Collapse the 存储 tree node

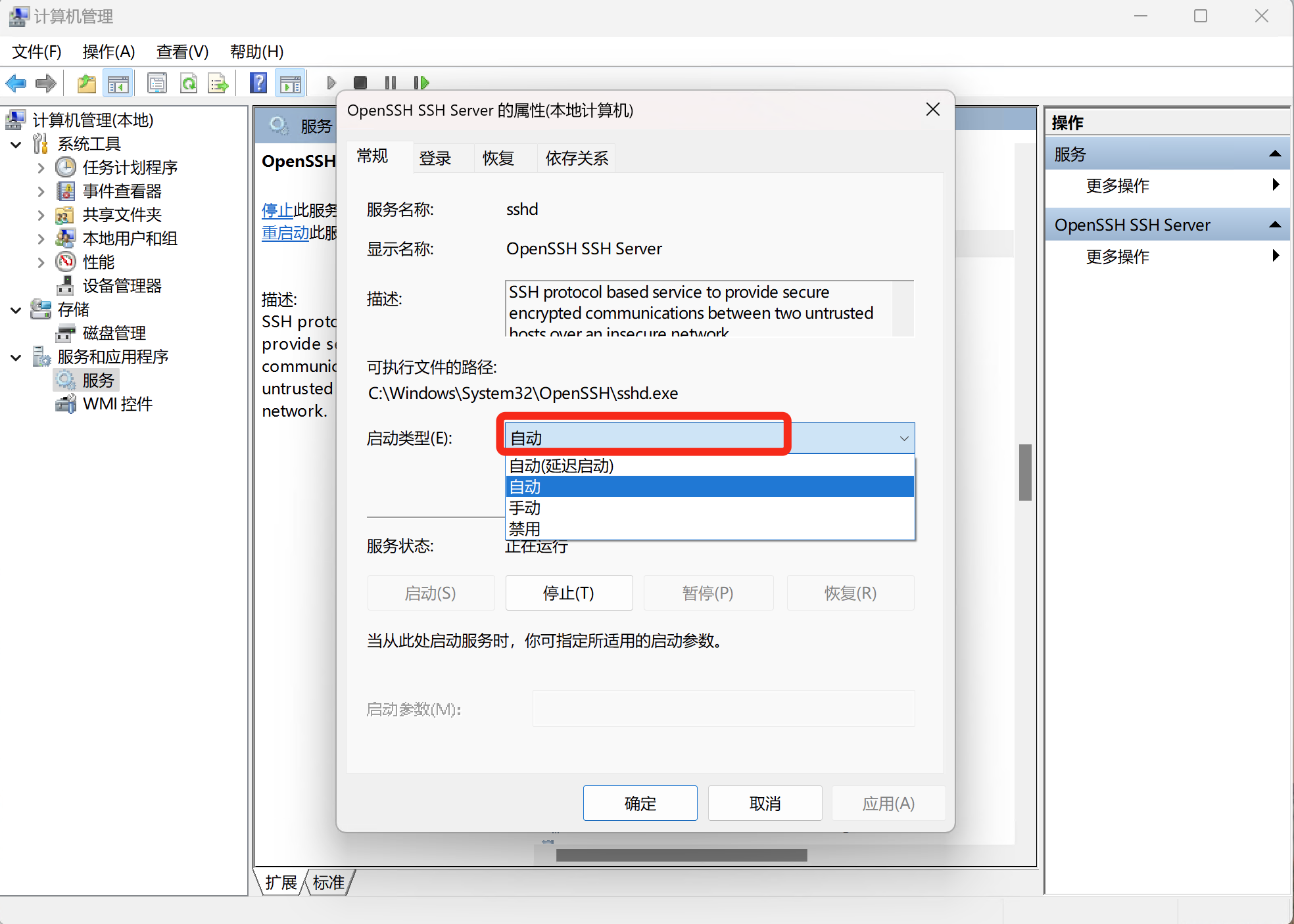(x=16, y=310)
